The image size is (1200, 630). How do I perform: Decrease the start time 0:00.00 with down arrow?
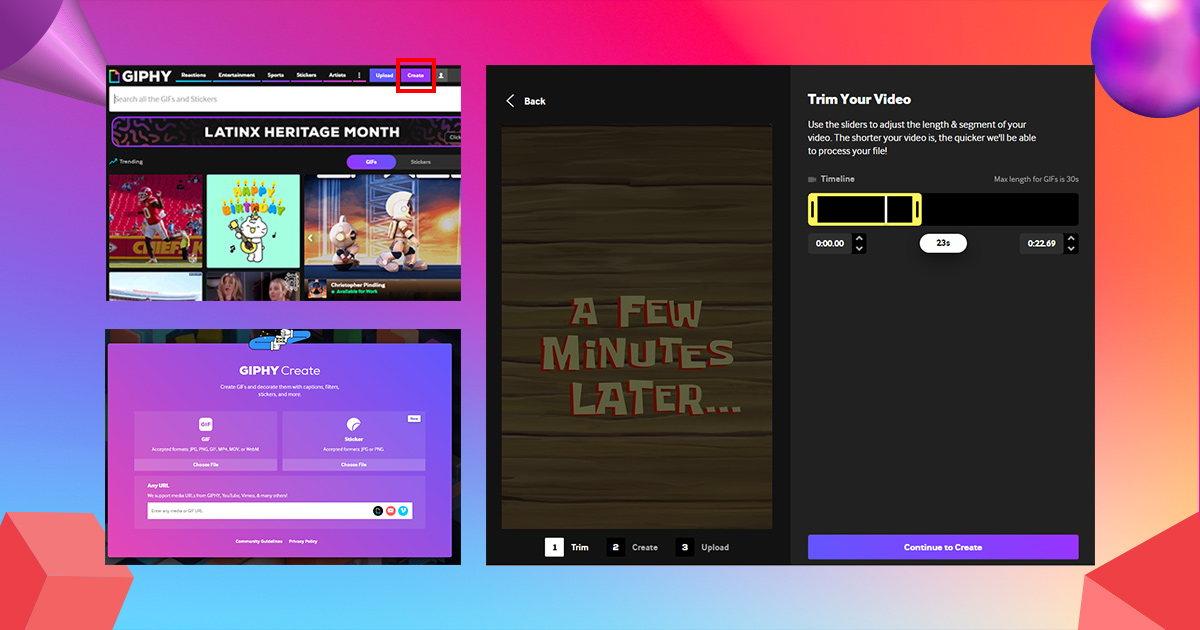pos(859,248)
